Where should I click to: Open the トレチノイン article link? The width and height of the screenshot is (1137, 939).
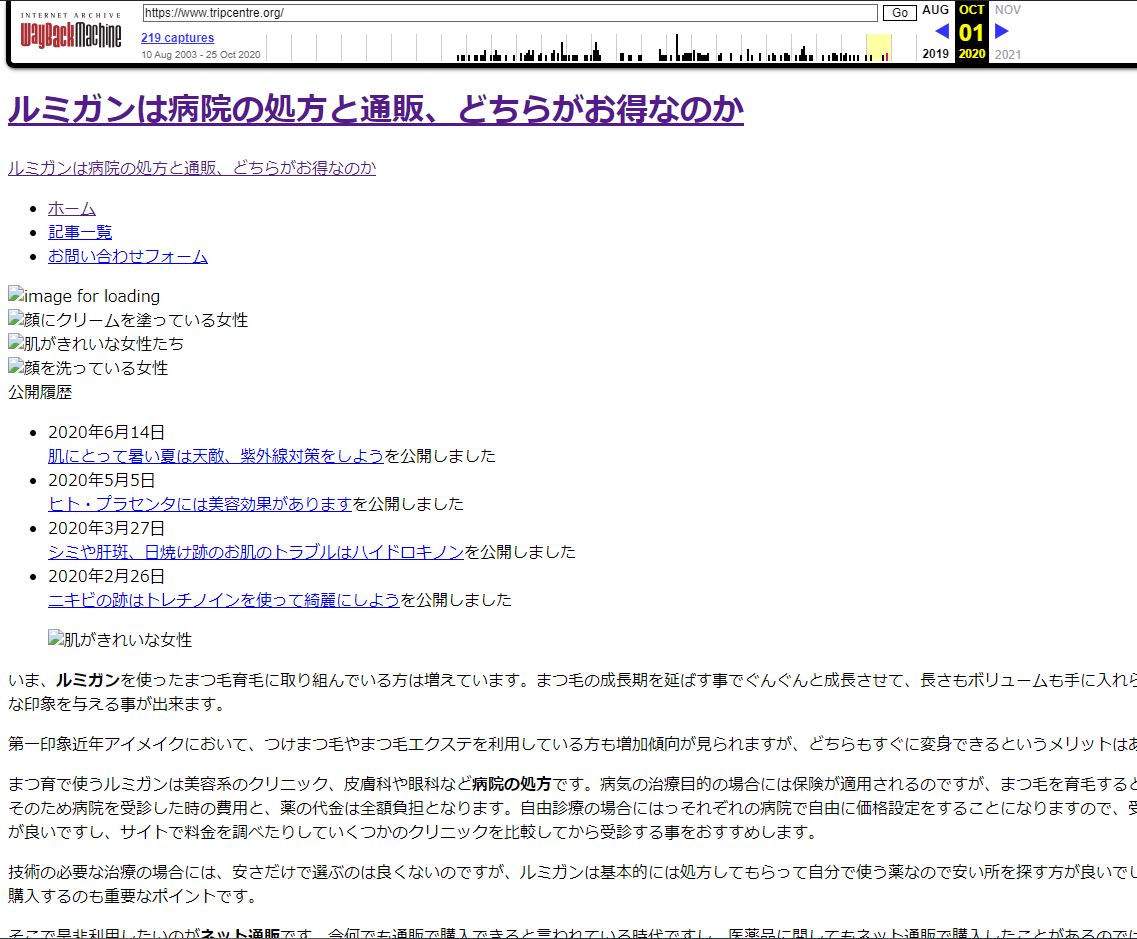tap(224, 600)
